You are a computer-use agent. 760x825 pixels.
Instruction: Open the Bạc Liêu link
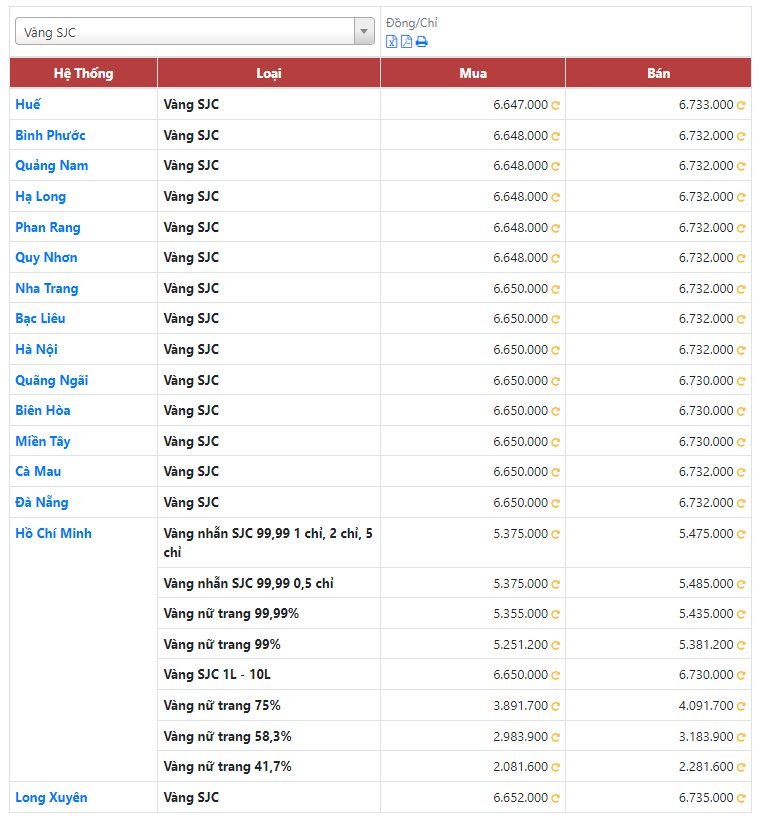click(x=40, y=318)
